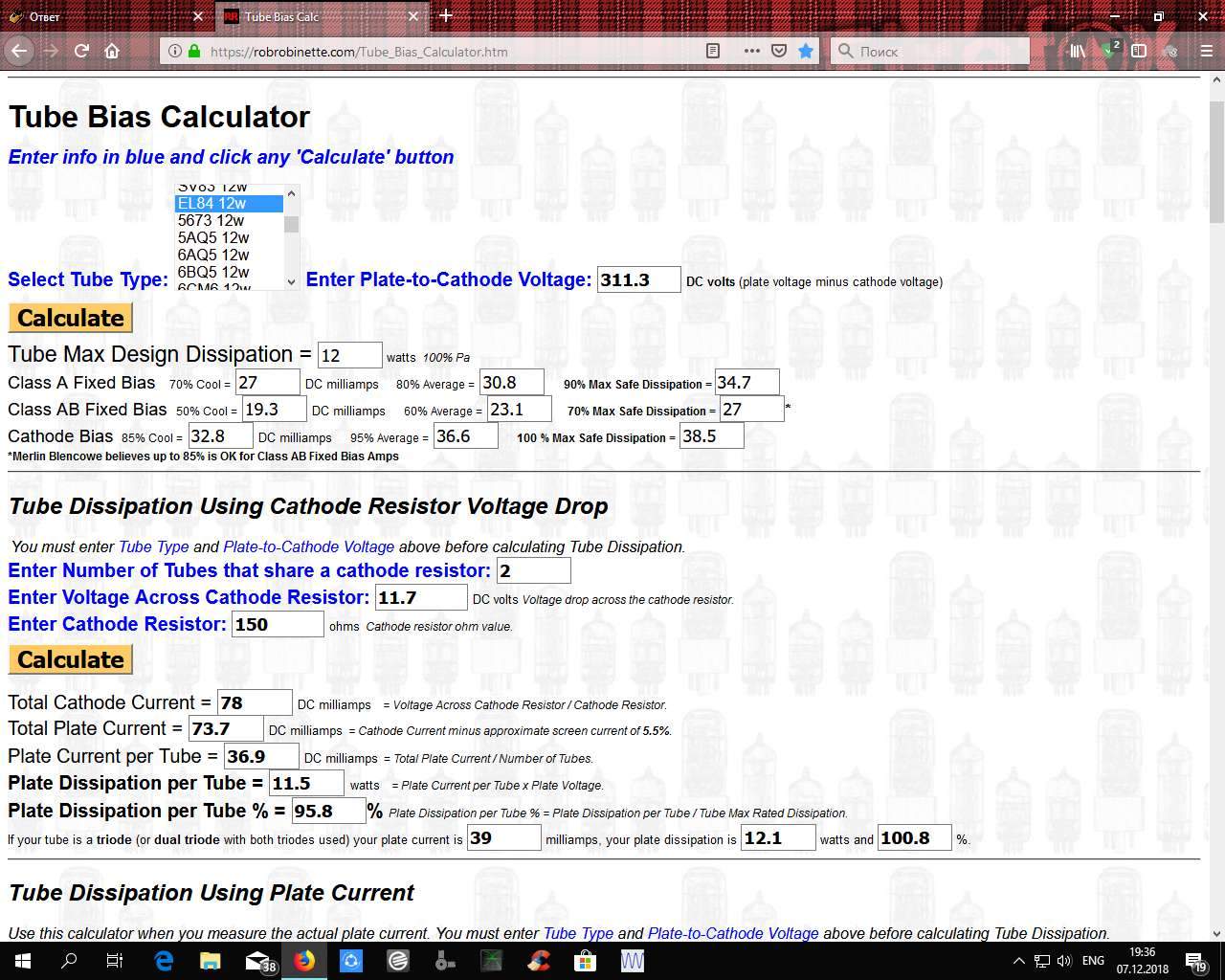Click the first Calculate button

click(71, 318)
